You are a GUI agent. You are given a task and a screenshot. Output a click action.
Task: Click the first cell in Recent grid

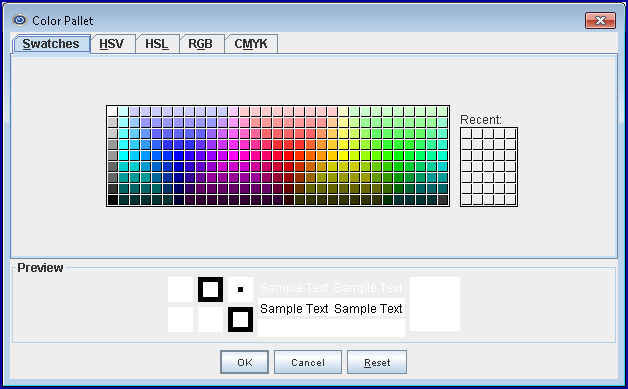pos(466,133)
